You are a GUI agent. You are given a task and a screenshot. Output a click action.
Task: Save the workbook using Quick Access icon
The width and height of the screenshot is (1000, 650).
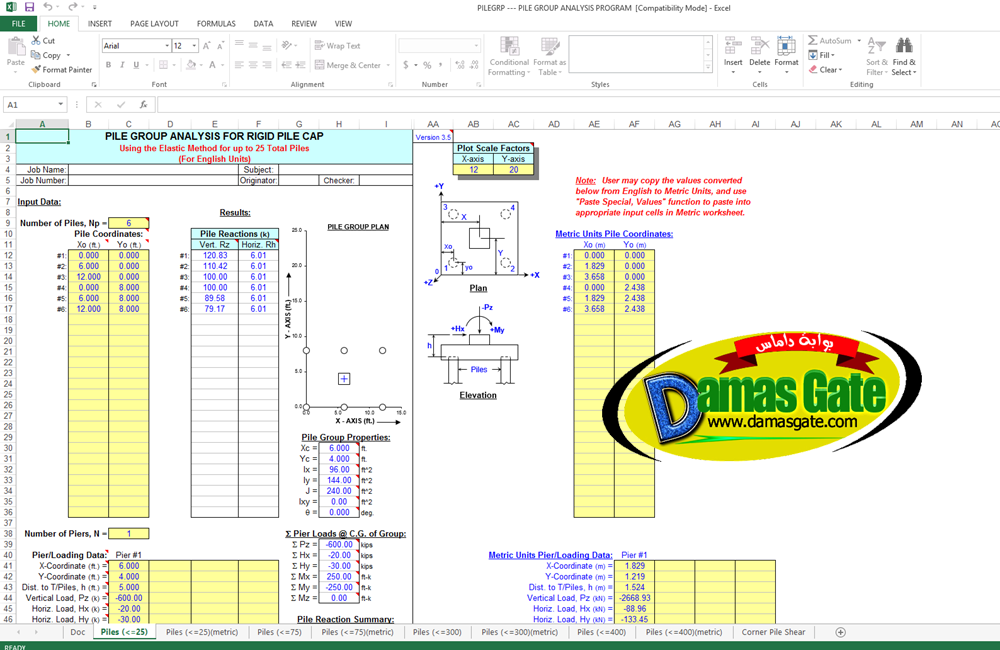(x=29, y=7)
